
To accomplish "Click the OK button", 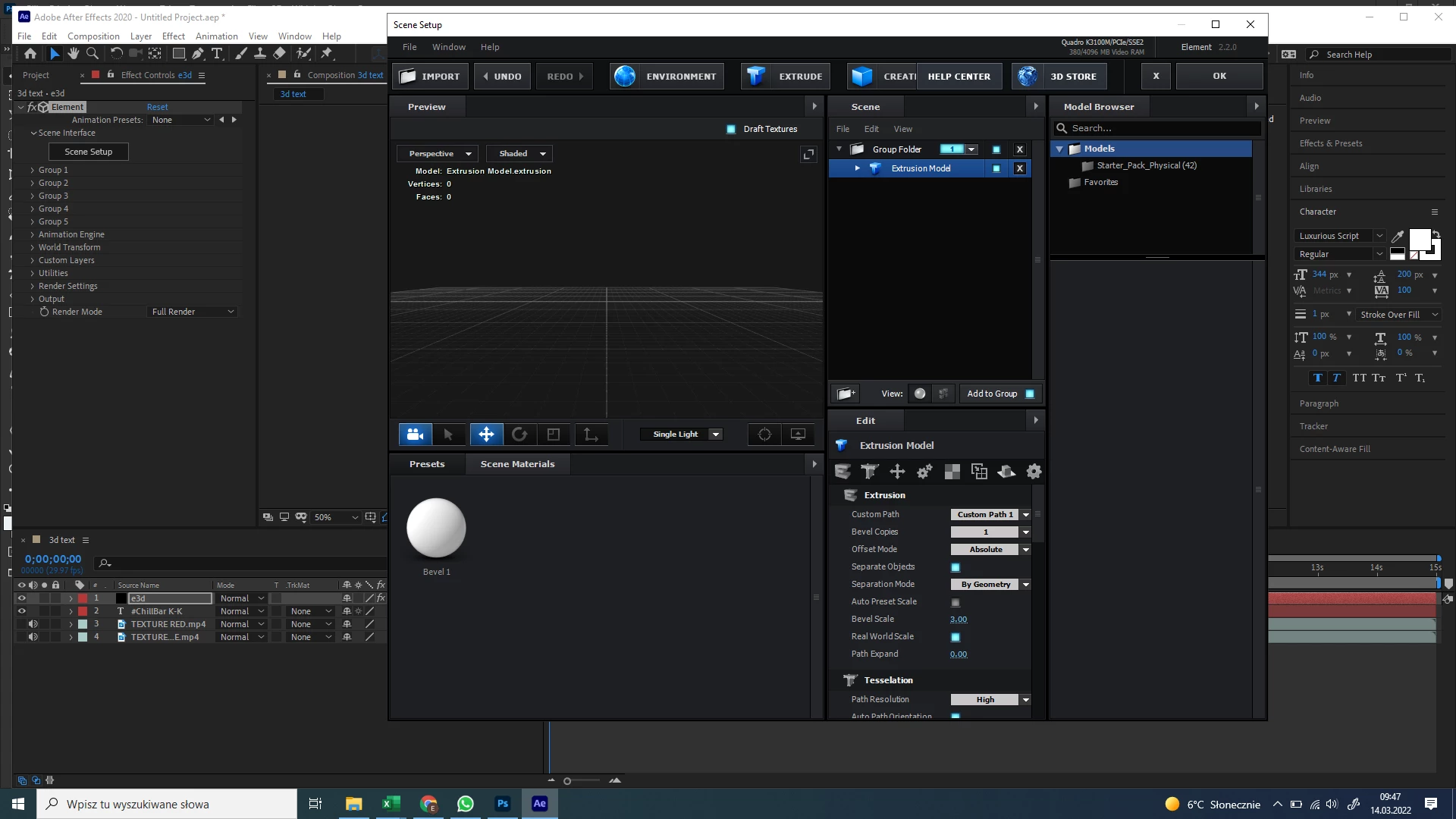I will [1219, 76].
